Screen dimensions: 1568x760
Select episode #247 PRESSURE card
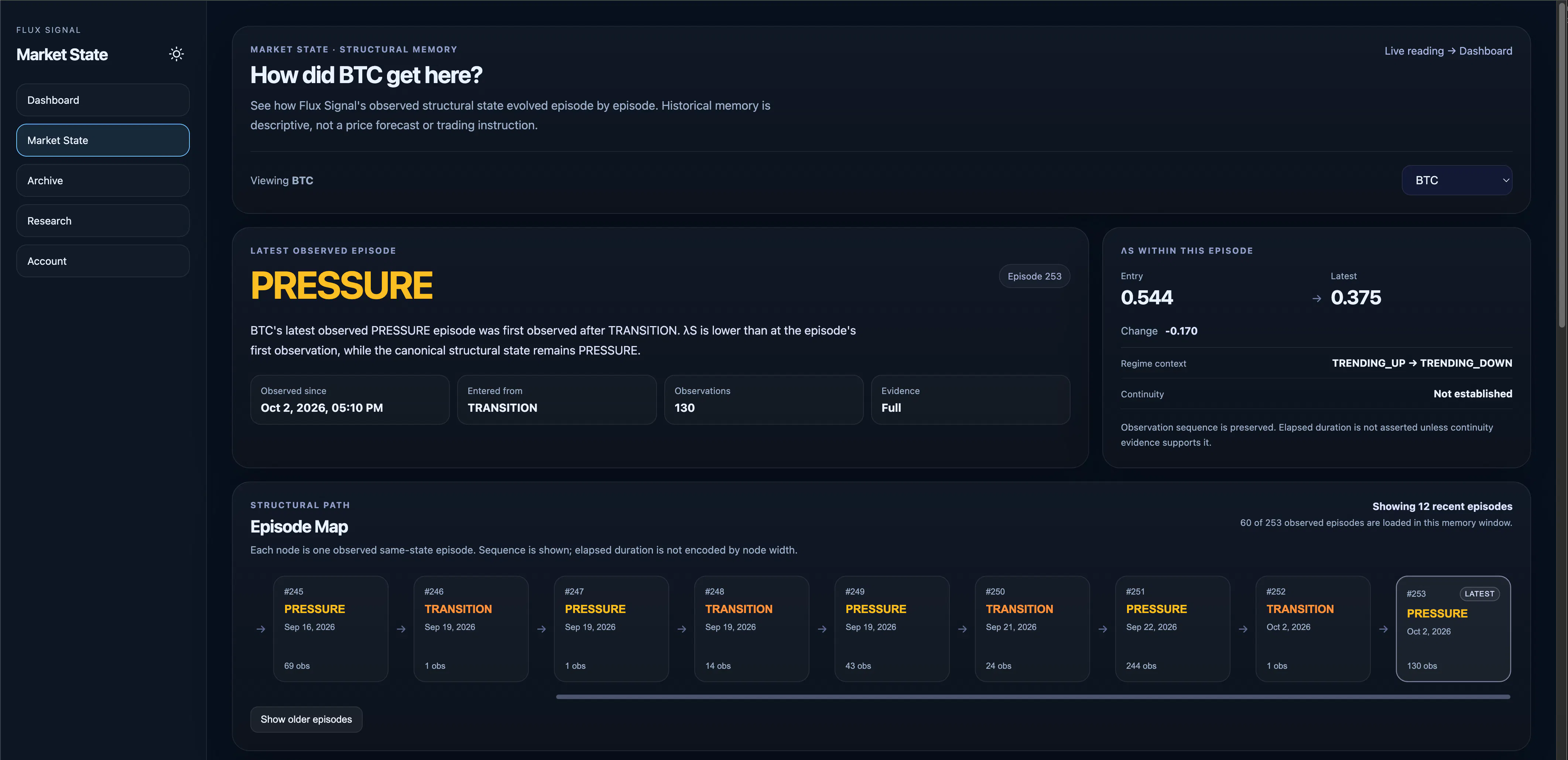[611, 629]
